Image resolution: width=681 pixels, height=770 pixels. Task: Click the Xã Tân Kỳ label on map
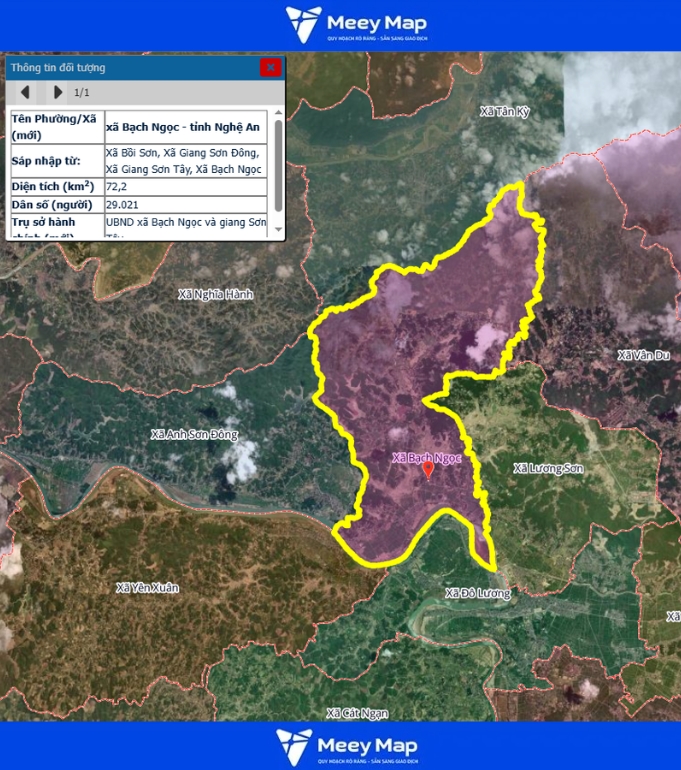point(505,111)
